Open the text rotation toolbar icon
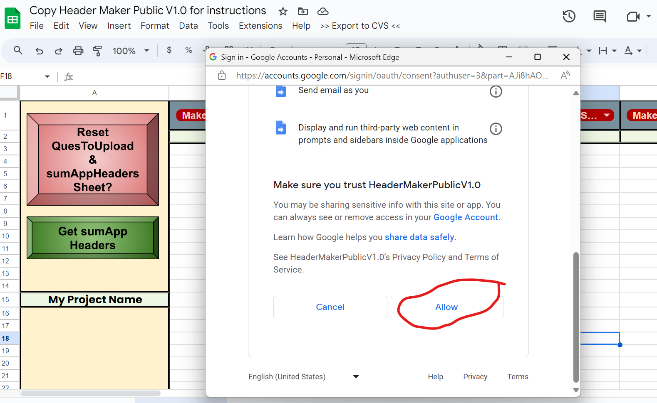The image size is (657, 403). pyautogui.click(x=628, y=51)
